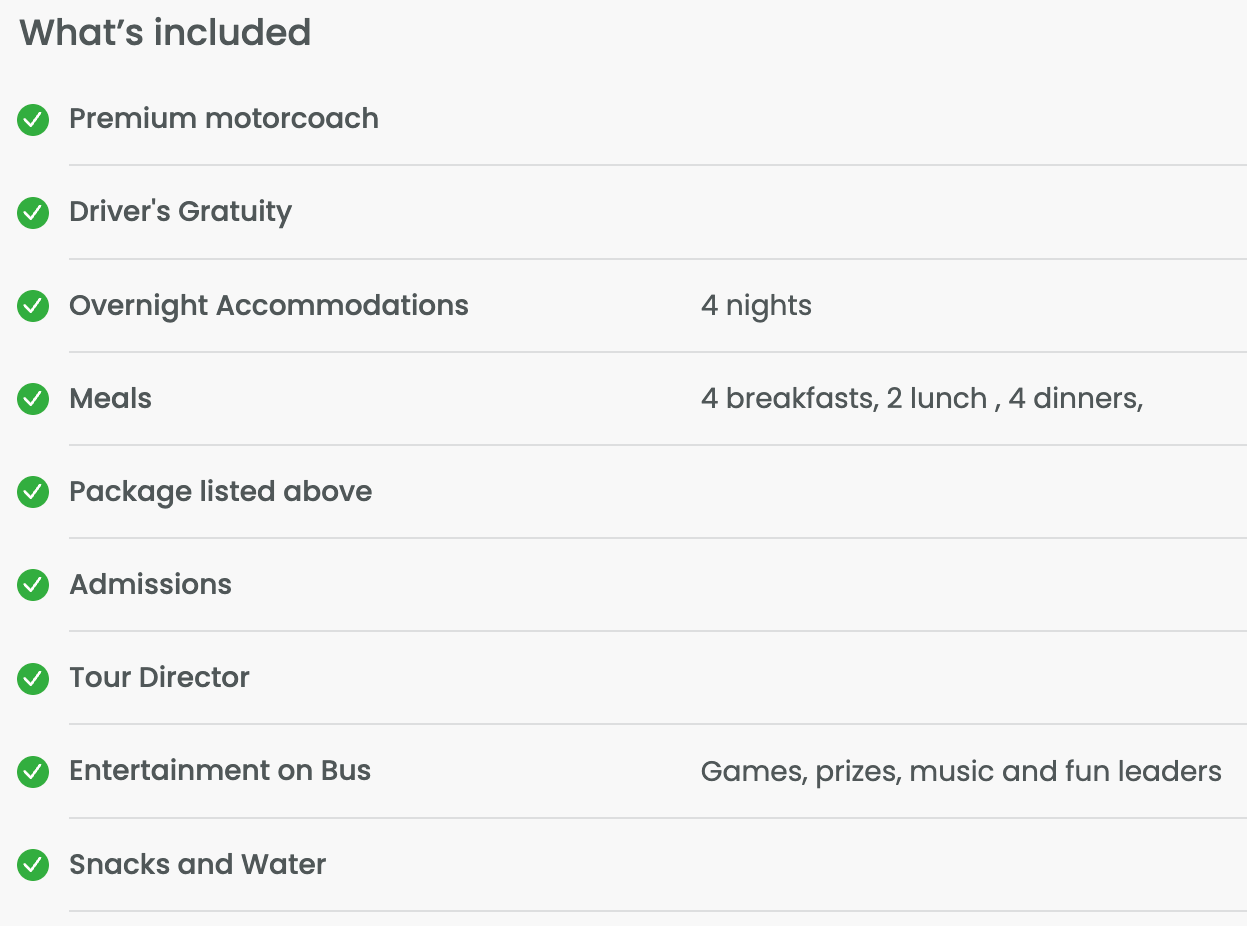The height and width of the screenshot is (926, 1247).
Task: Click the 4 breakfasts, 2 lunch, 4 dinners text
Action: 921,398
